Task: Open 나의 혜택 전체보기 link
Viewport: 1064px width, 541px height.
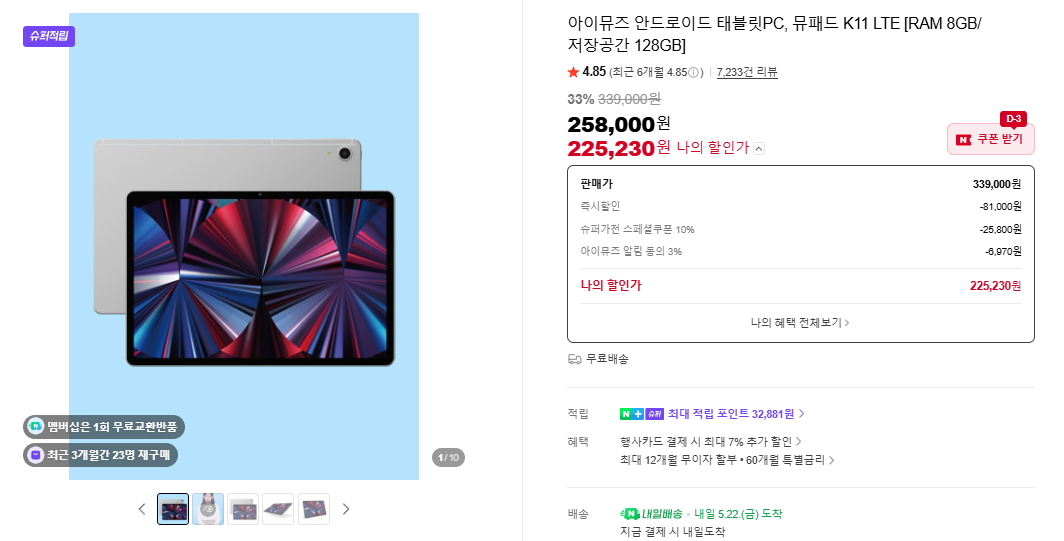Action: [801, 322]
